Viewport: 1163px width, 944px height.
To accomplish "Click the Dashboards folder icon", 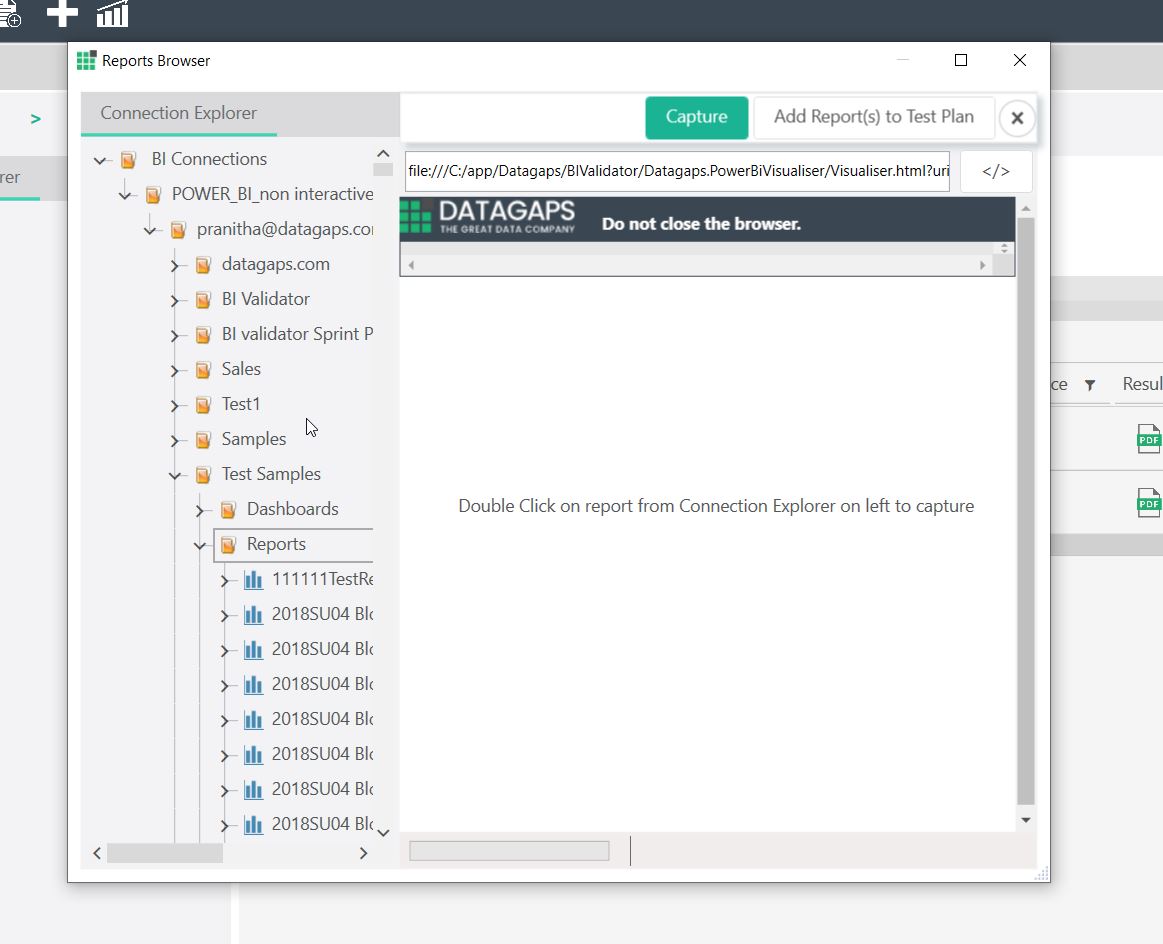I will [228, 509].
